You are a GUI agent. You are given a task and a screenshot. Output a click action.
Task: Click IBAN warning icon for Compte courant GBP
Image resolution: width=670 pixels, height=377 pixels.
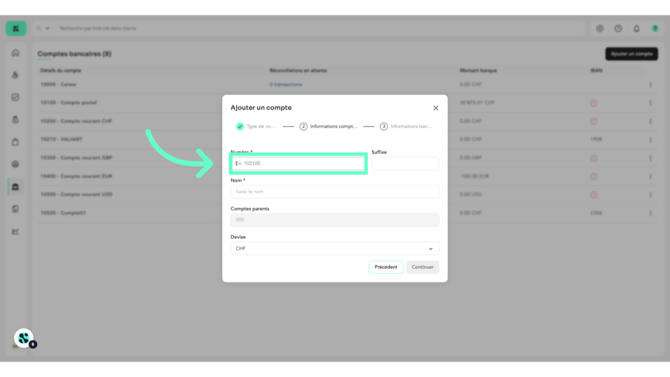pyautogui.click(x=594, y=158)
